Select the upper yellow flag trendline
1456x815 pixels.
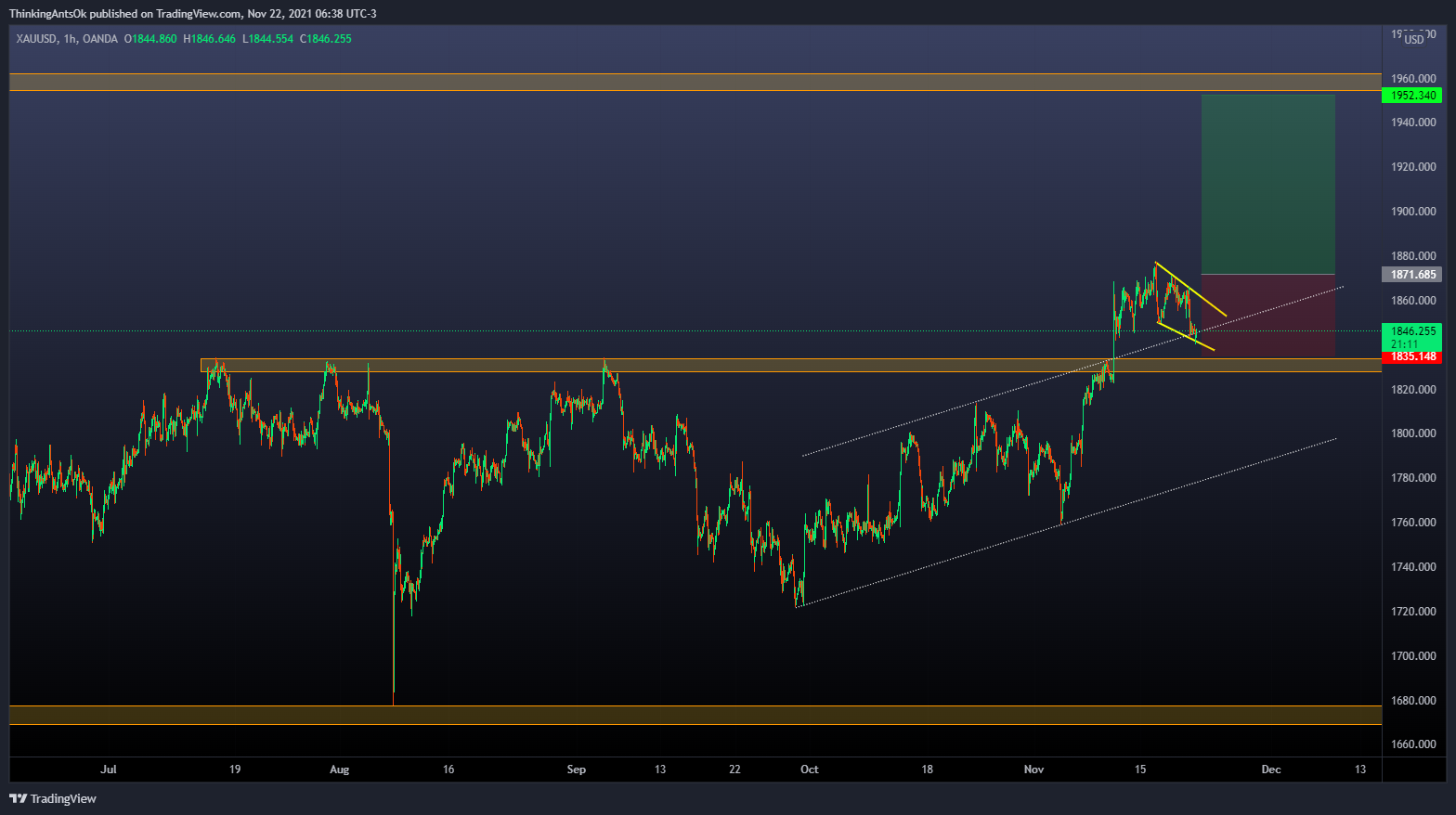[1191, 289]
